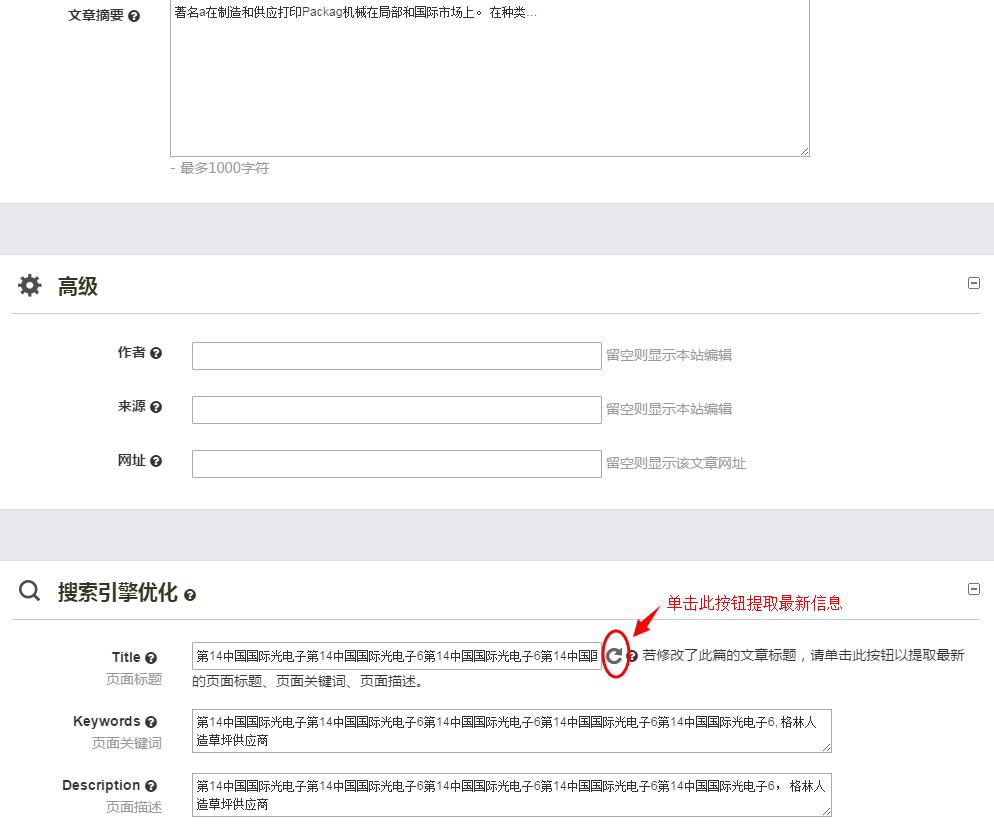Click into the 文章摘要 textarea

click(488, 80)
